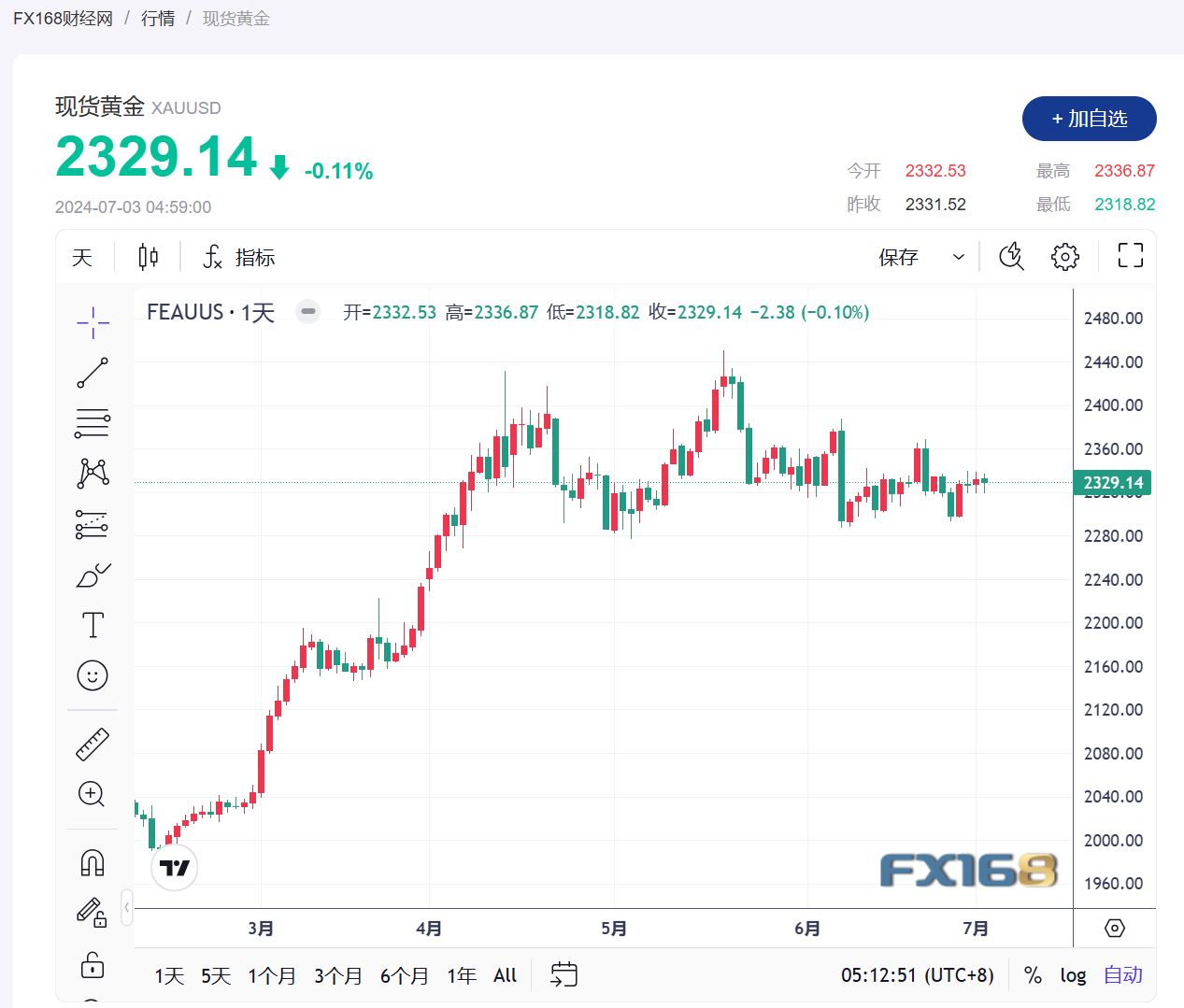This screenshot has width=1184, height=1008.
Task: Insert an emoji sticker on the chart
Action: coord(92,674)
